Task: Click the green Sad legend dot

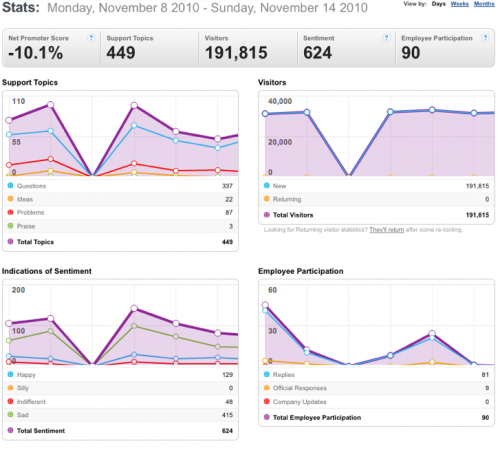Action: click(10, 414)
